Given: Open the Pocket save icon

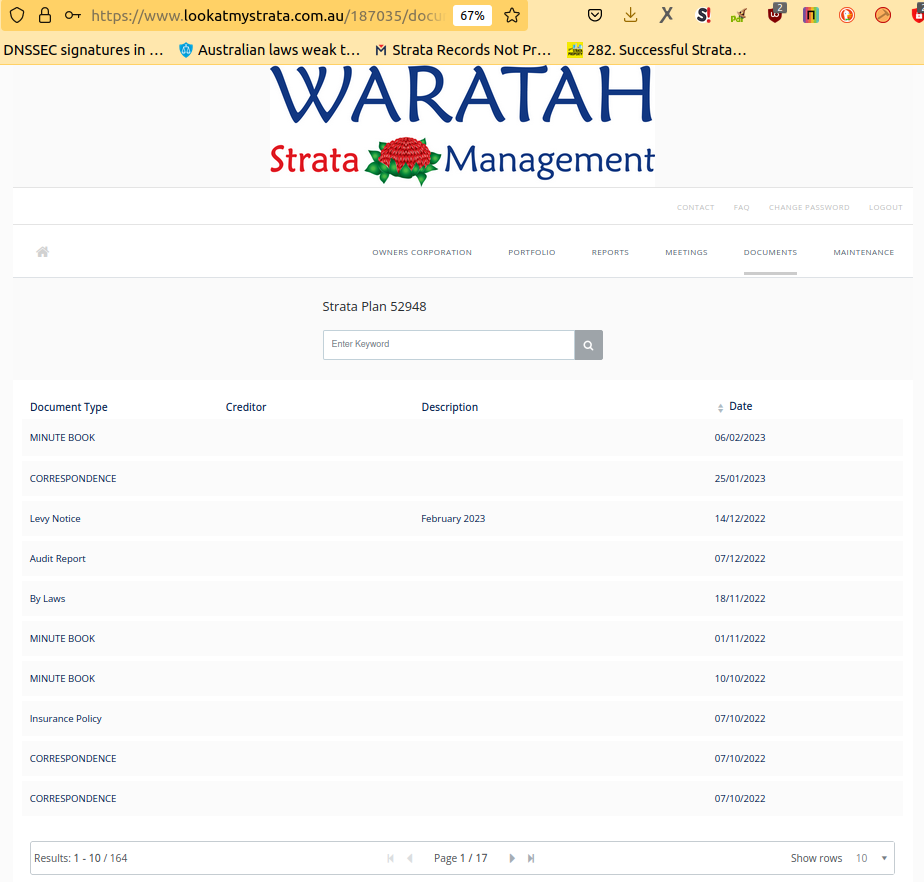Looking at the screenshot, I should [x=595, y=15].
